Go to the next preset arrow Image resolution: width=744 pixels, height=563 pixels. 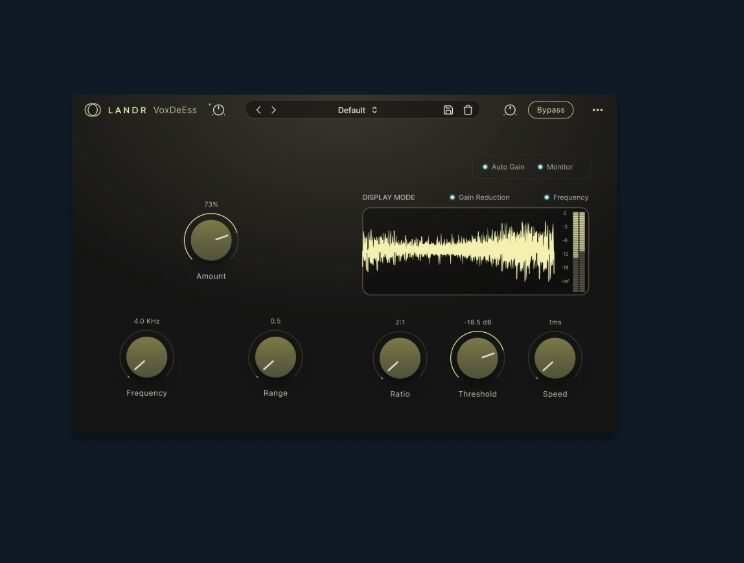[x=274, y=110]
